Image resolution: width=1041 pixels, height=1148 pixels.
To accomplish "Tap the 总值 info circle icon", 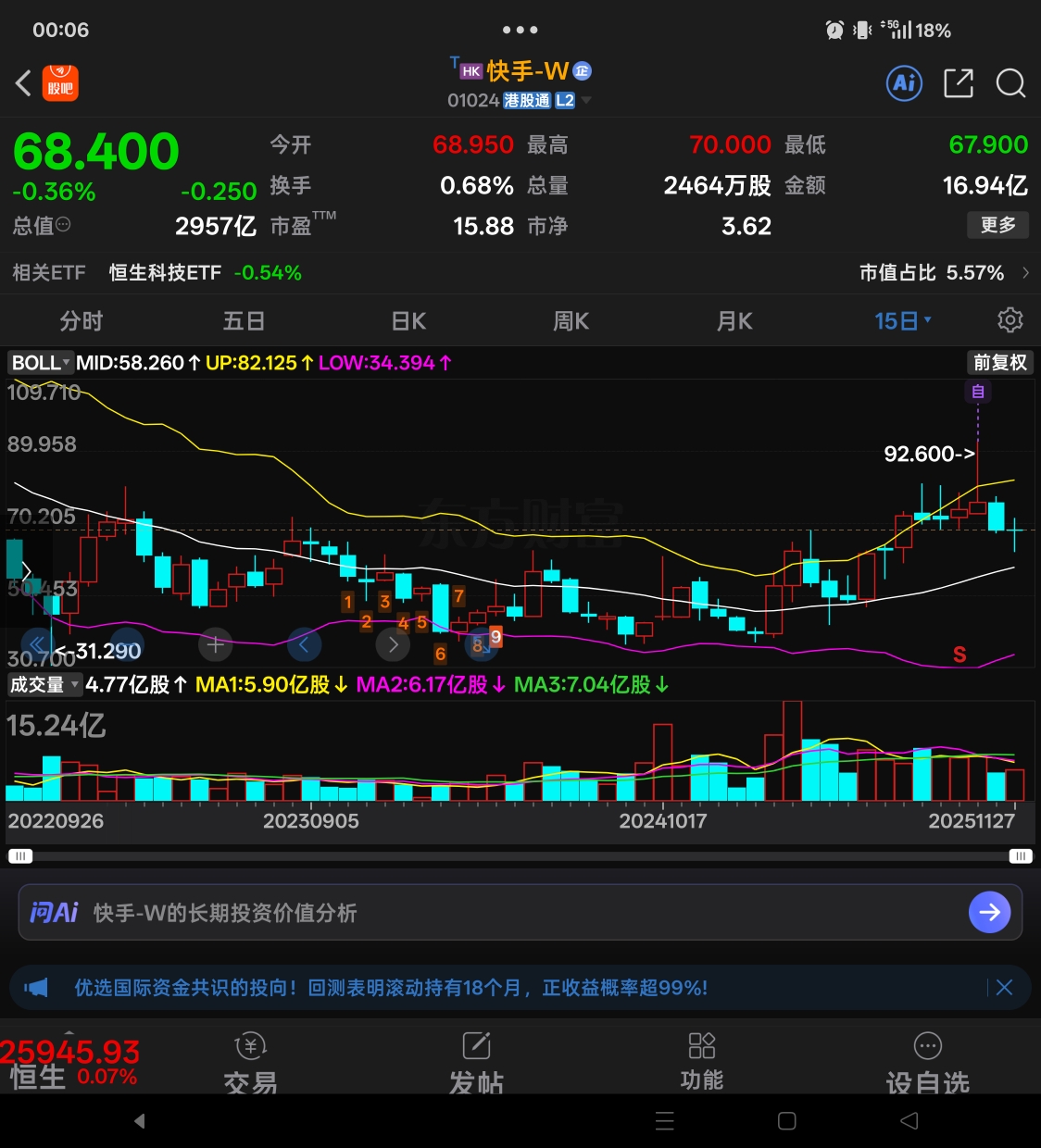I will click(63, 225).
